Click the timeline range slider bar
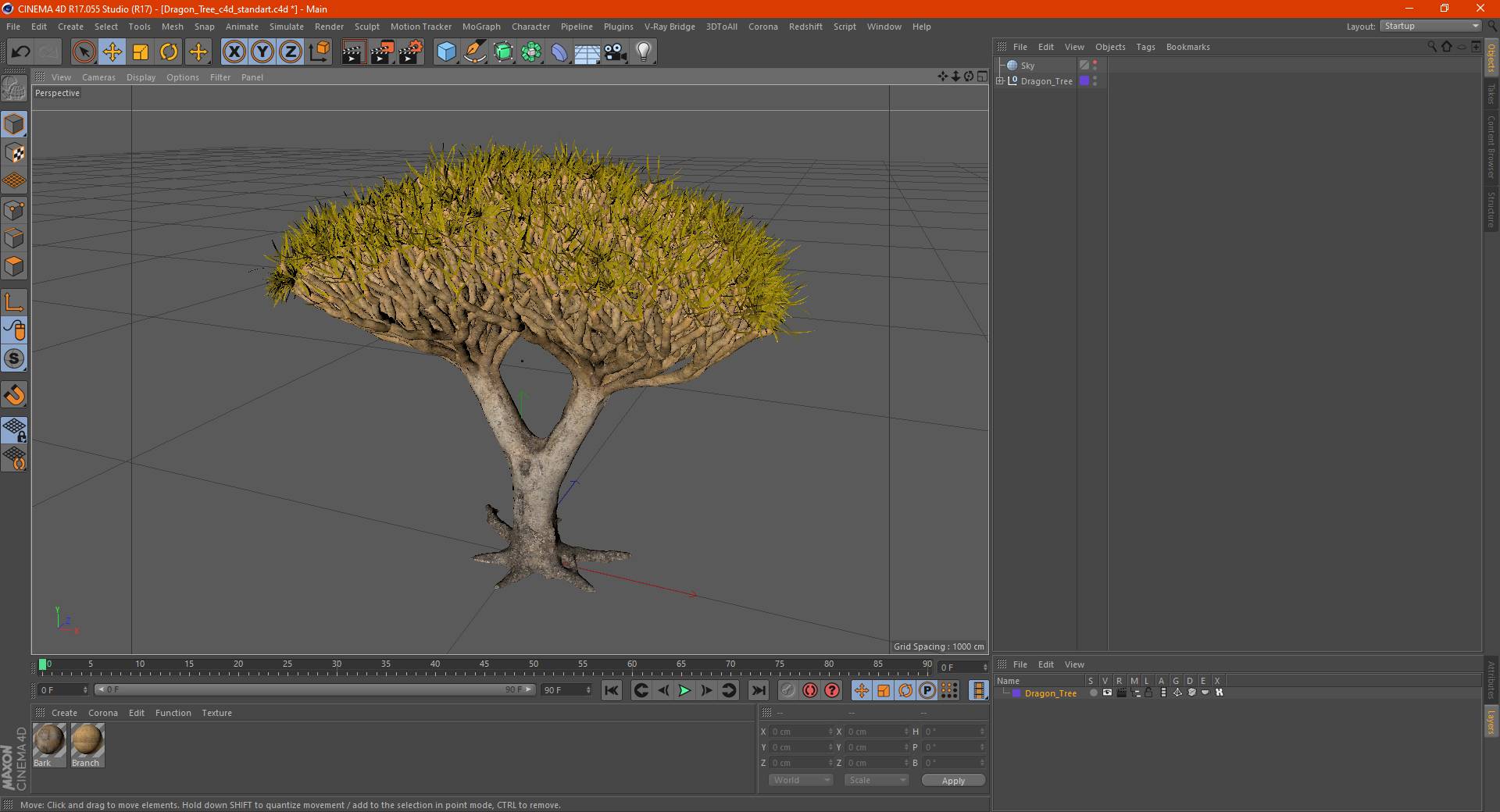The width and height of the screenshot is (1500, 812). [315, 689]
